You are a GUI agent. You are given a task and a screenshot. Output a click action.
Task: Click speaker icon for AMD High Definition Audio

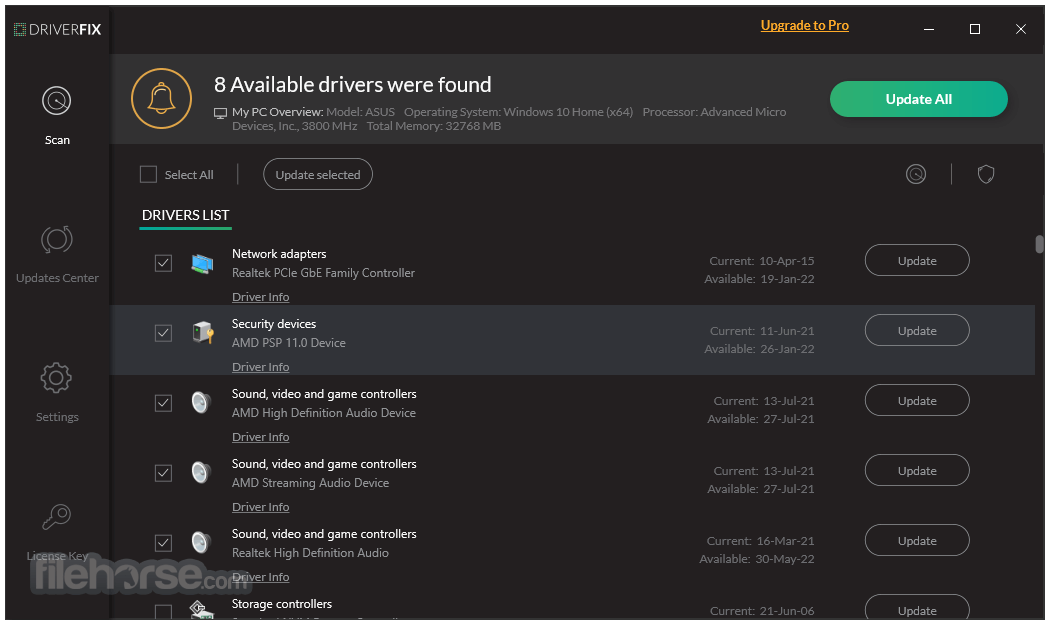click(x=201, y=403)
